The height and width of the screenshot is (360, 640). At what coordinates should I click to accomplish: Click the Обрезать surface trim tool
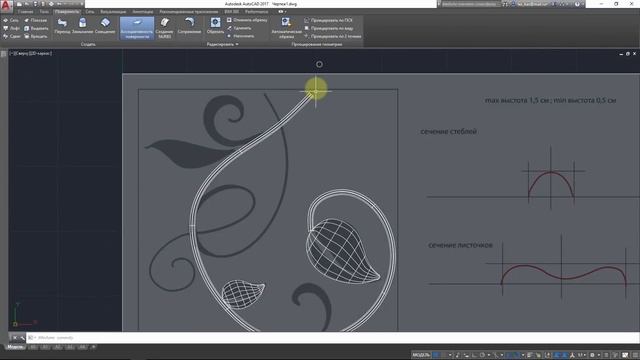[215, 26]
